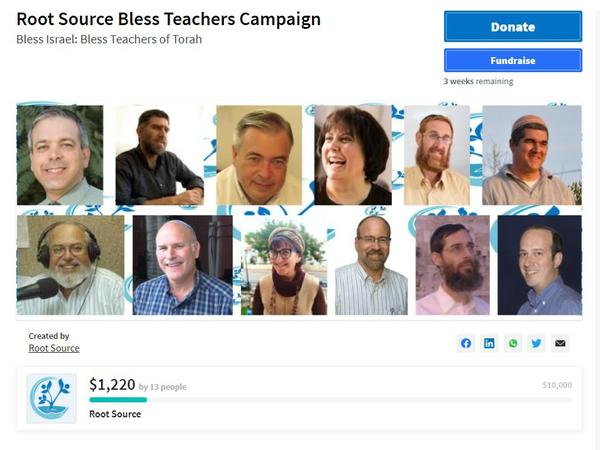The height and width of the screenshot is (450, 600).
Task: Select photo of woman with glasses and headscarf
Action: [x=284, y=267]
